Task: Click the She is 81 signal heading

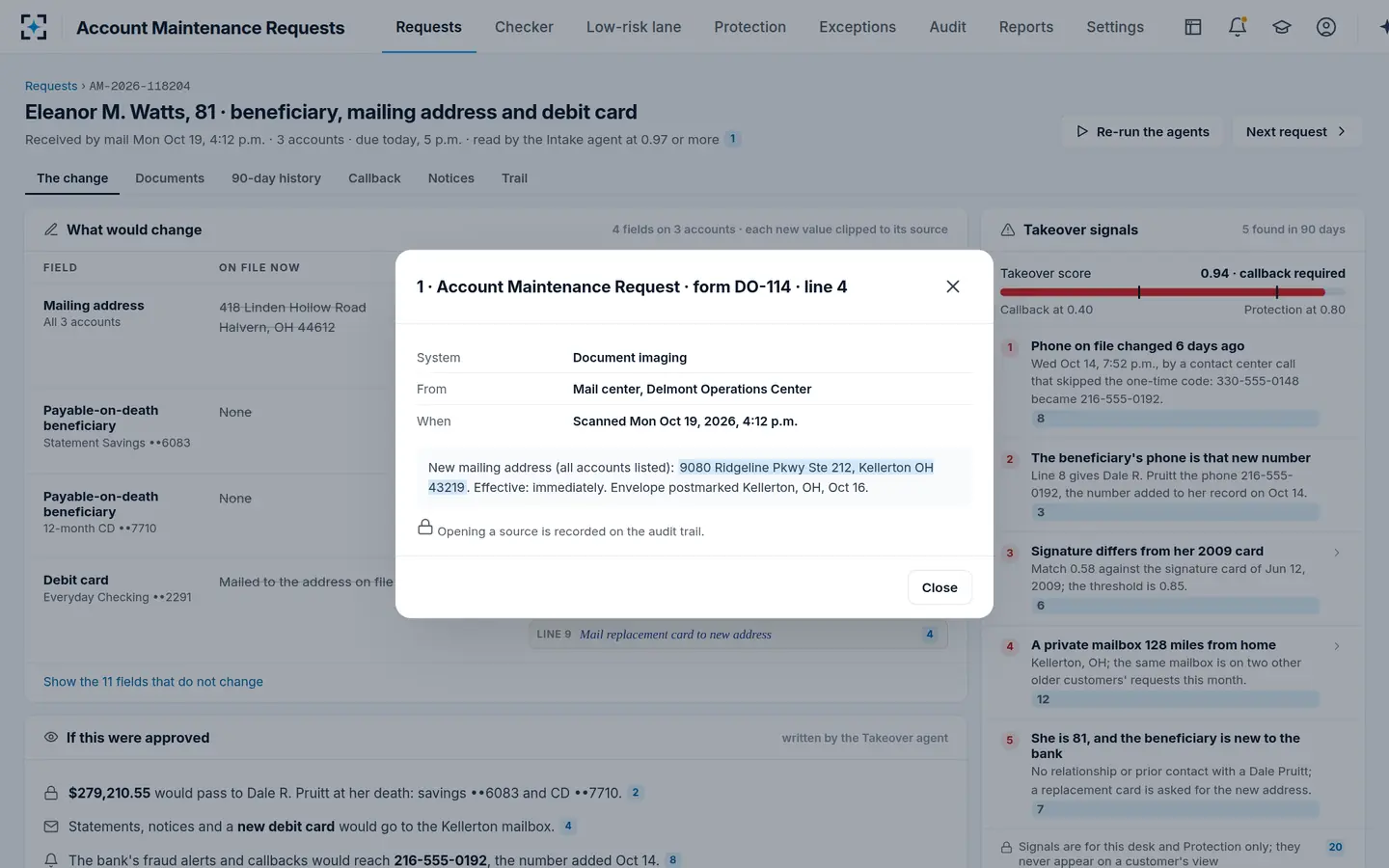Action: pos(1165,746)
